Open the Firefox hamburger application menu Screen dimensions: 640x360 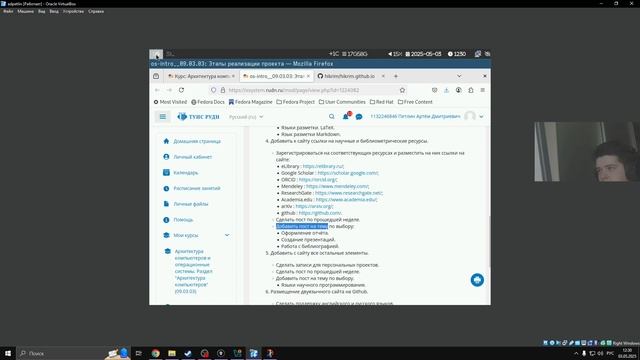coord(482,90)
